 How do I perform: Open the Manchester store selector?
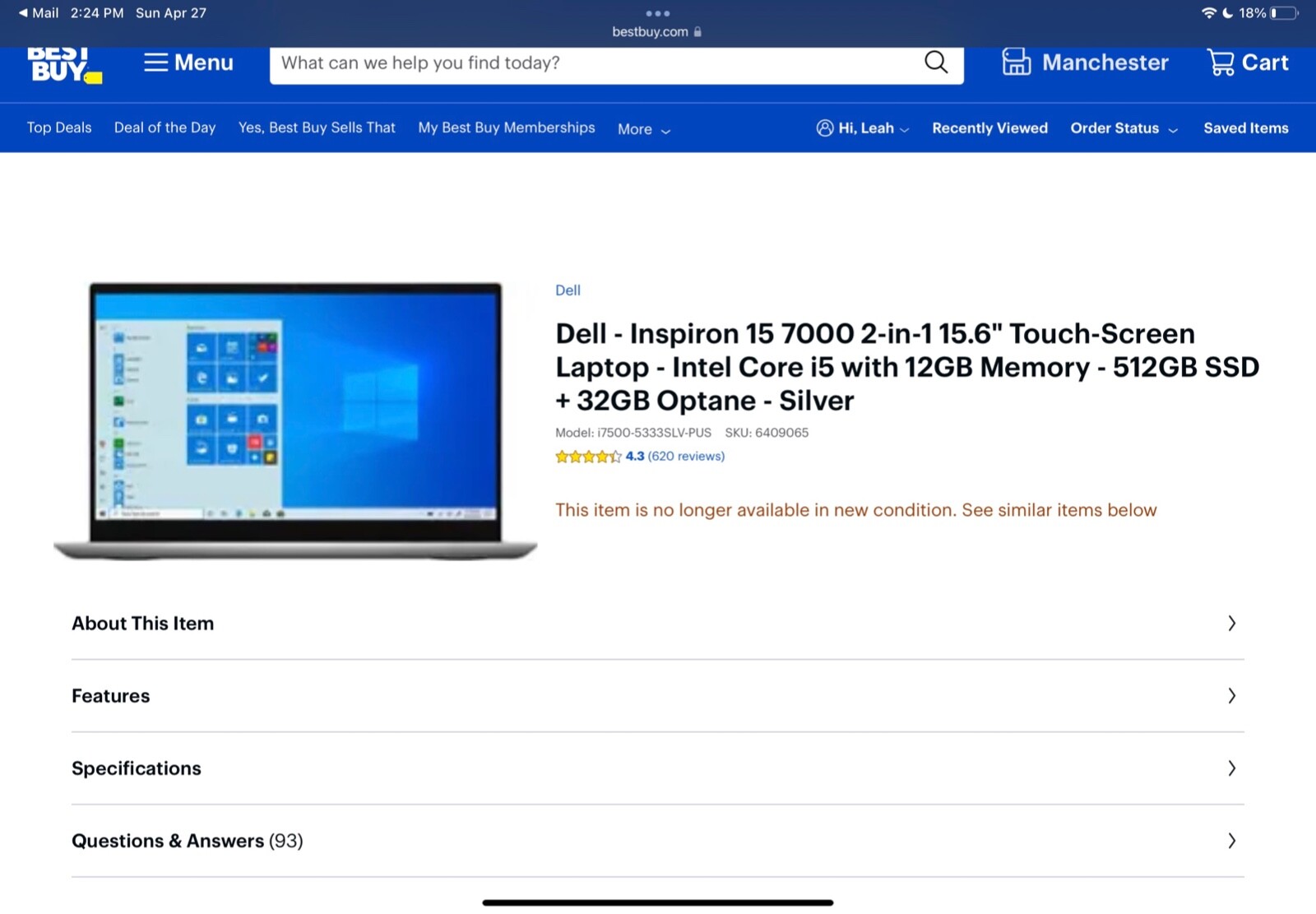coord(1085,63)
